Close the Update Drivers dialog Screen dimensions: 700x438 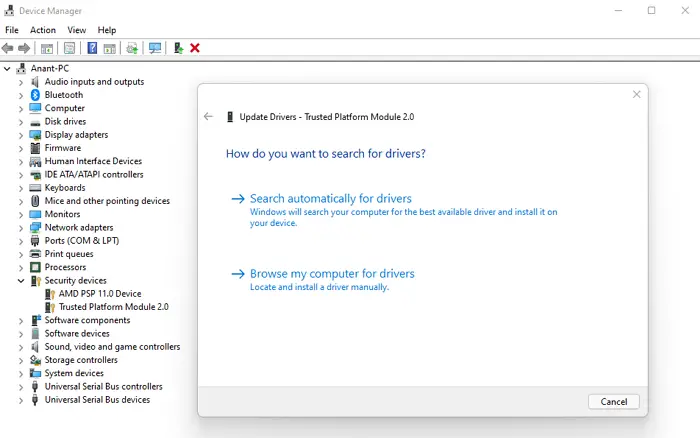pyautogui.click(x=636, y=94)
